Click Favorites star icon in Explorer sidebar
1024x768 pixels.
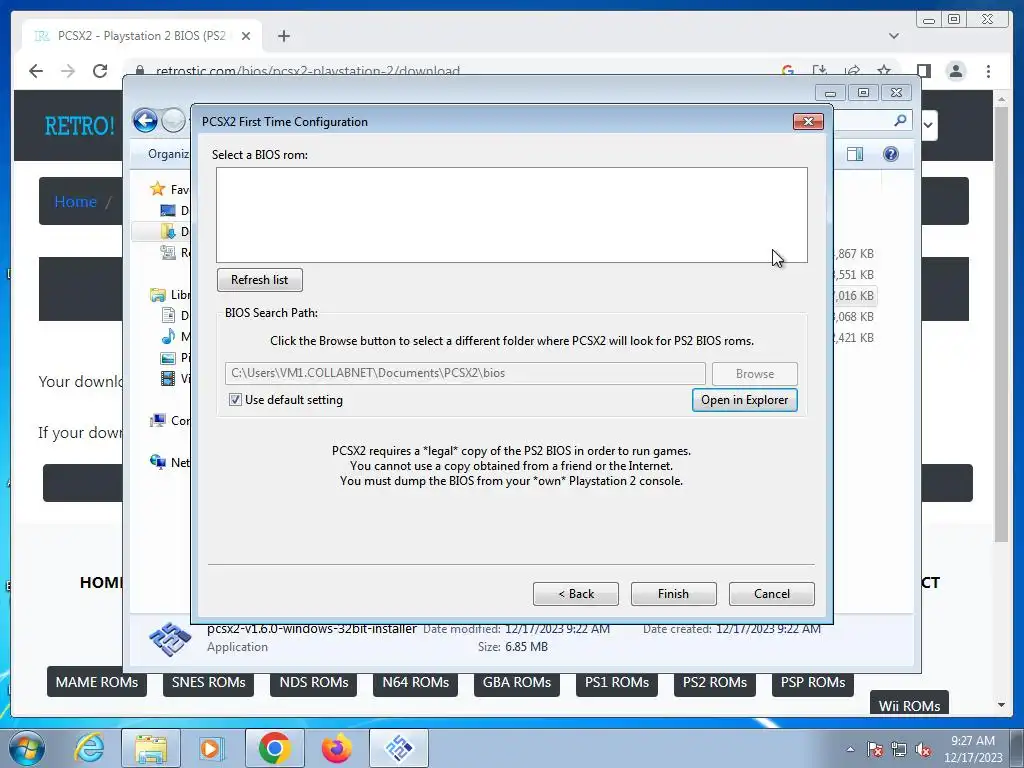pos(157,189)
